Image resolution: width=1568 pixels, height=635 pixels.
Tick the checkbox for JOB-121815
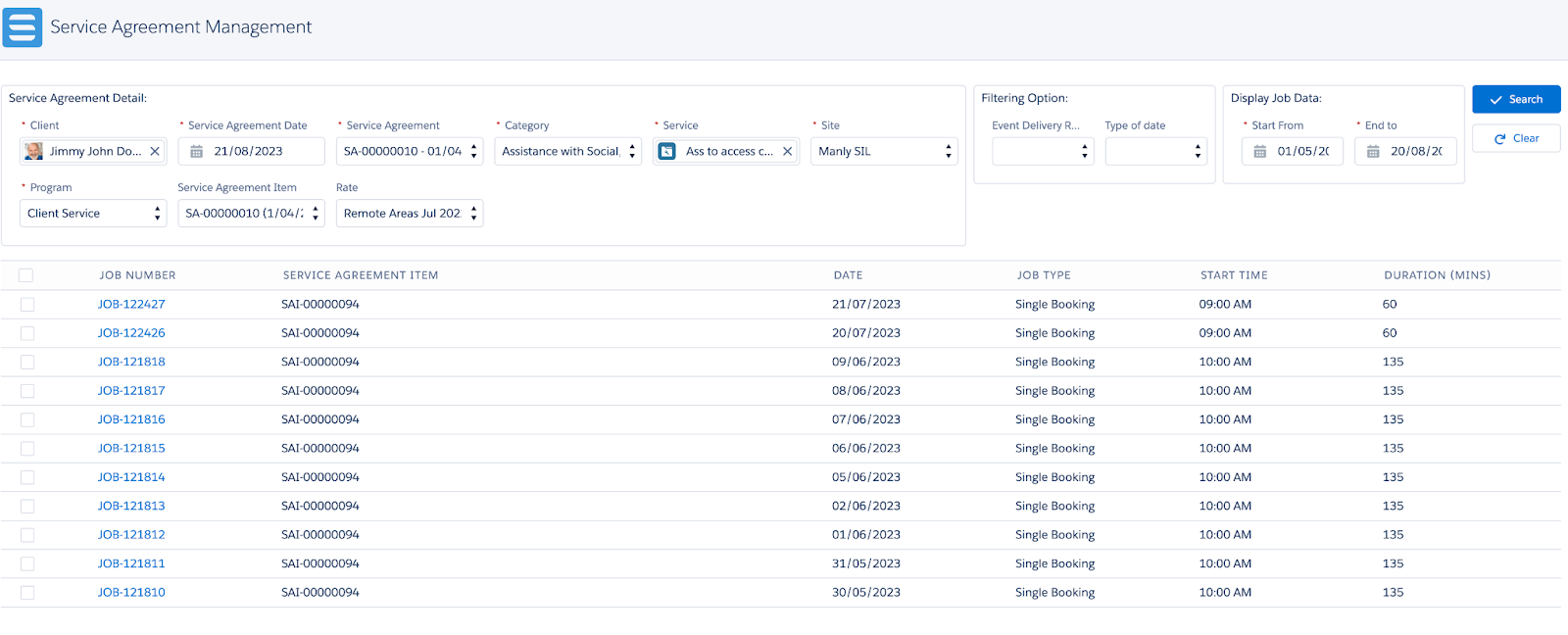(x=27, y=449)
